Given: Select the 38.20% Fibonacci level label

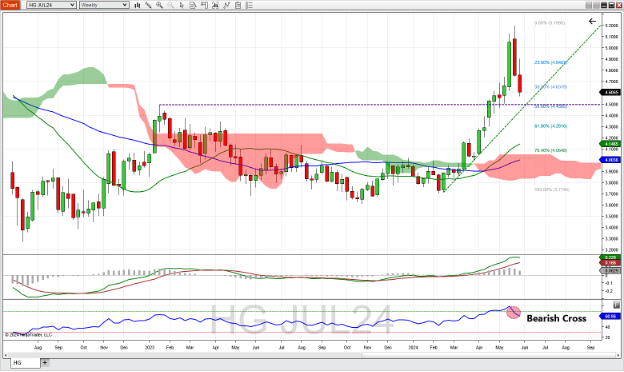Looking at the screenshot, I should [x=550, y=87].
